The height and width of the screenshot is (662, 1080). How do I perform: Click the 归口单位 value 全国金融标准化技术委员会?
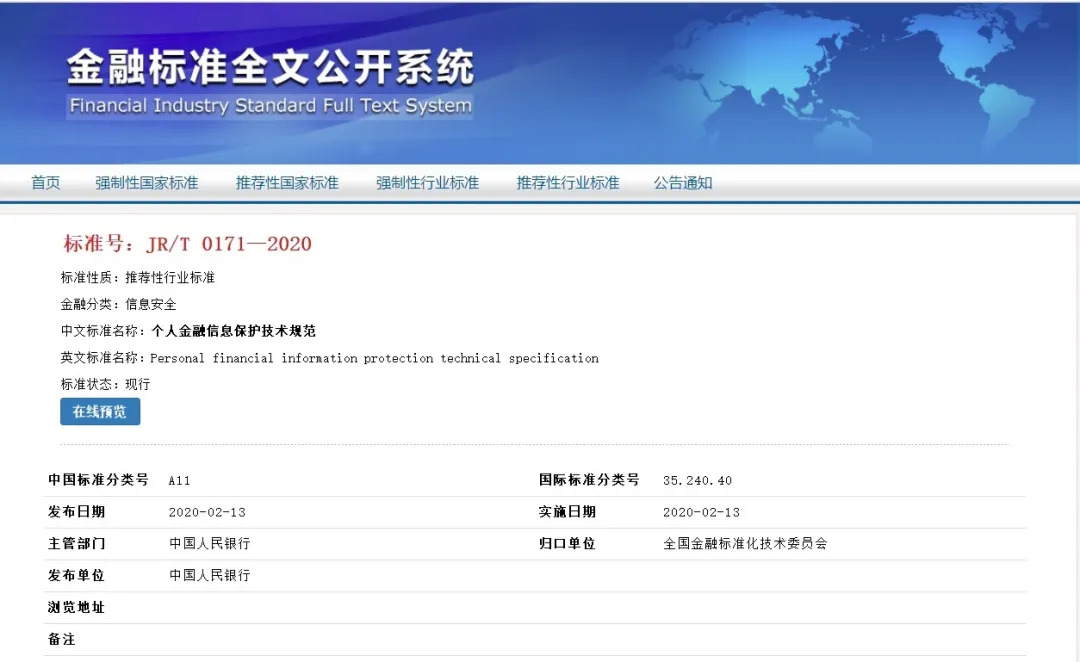745,544
